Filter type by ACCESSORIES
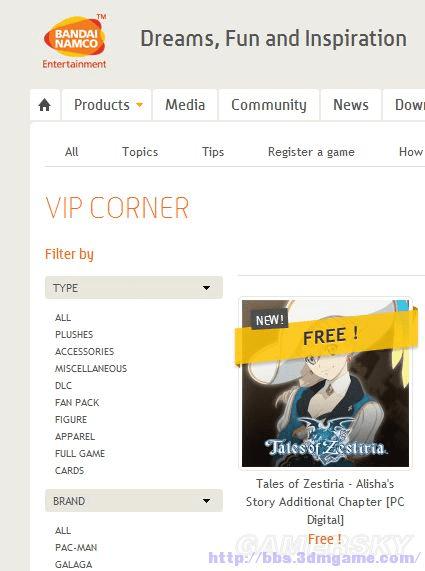 [84, 351]
